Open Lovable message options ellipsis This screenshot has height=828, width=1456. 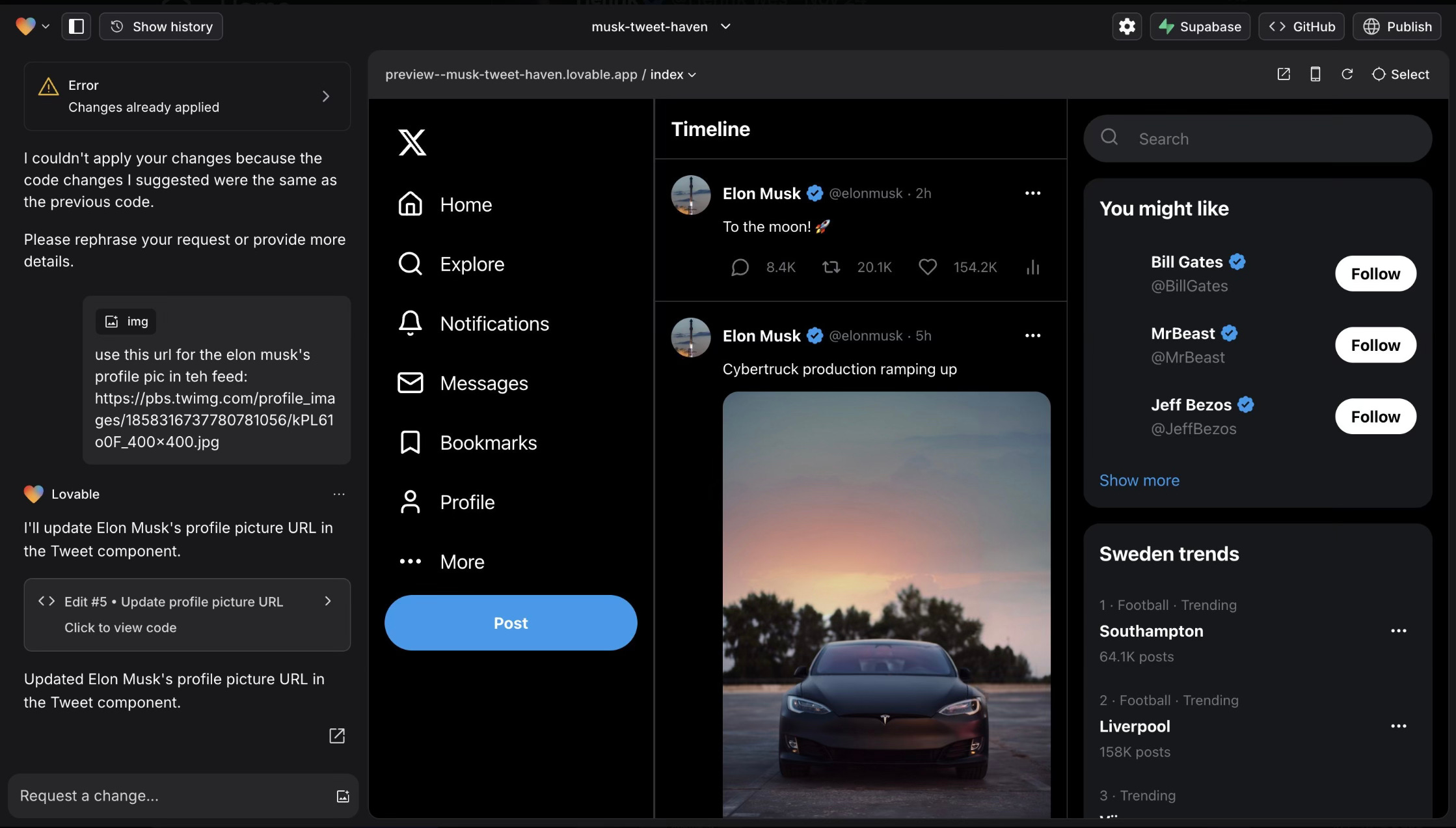coord(339,494)
